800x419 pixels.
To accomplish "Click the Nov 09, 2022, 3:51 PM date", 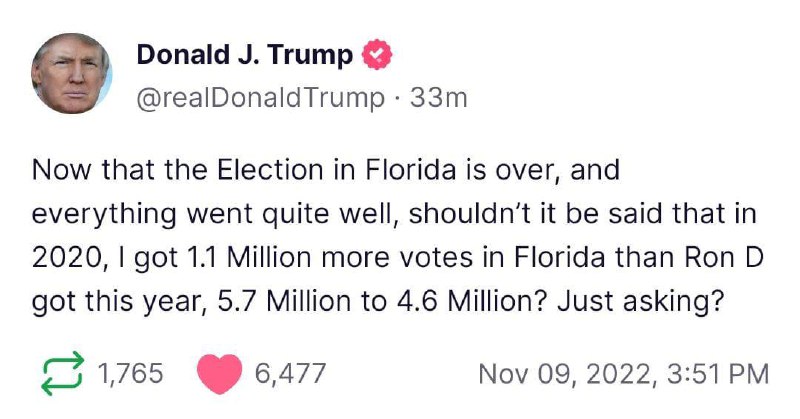I will click(x=623, y=374).
